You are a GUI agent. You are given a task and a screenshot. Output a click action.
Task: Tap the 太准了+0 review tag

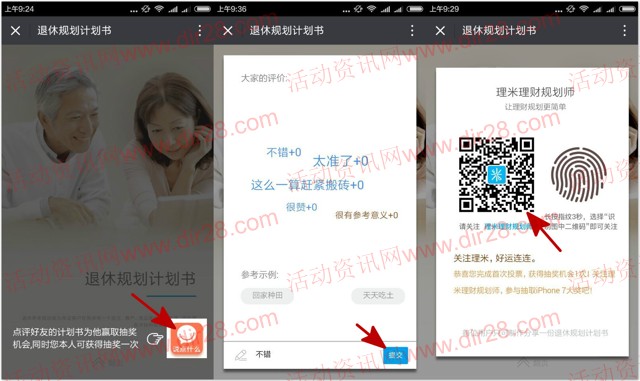[340, 161]
